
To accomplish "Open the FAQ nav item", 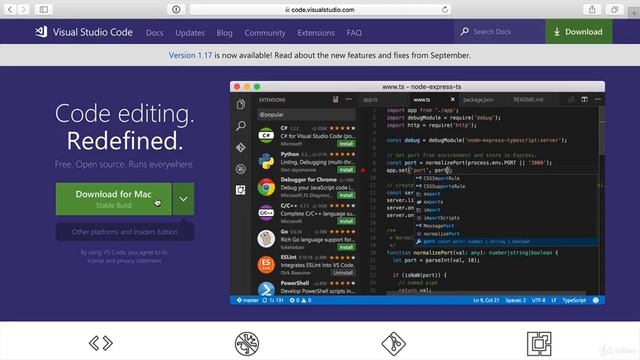I will [x=354, y=33].
